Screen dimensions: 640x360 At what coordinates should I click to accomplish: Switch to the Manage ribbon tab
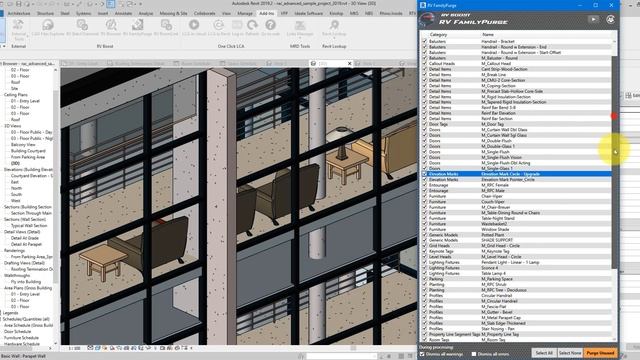[245, 13]
